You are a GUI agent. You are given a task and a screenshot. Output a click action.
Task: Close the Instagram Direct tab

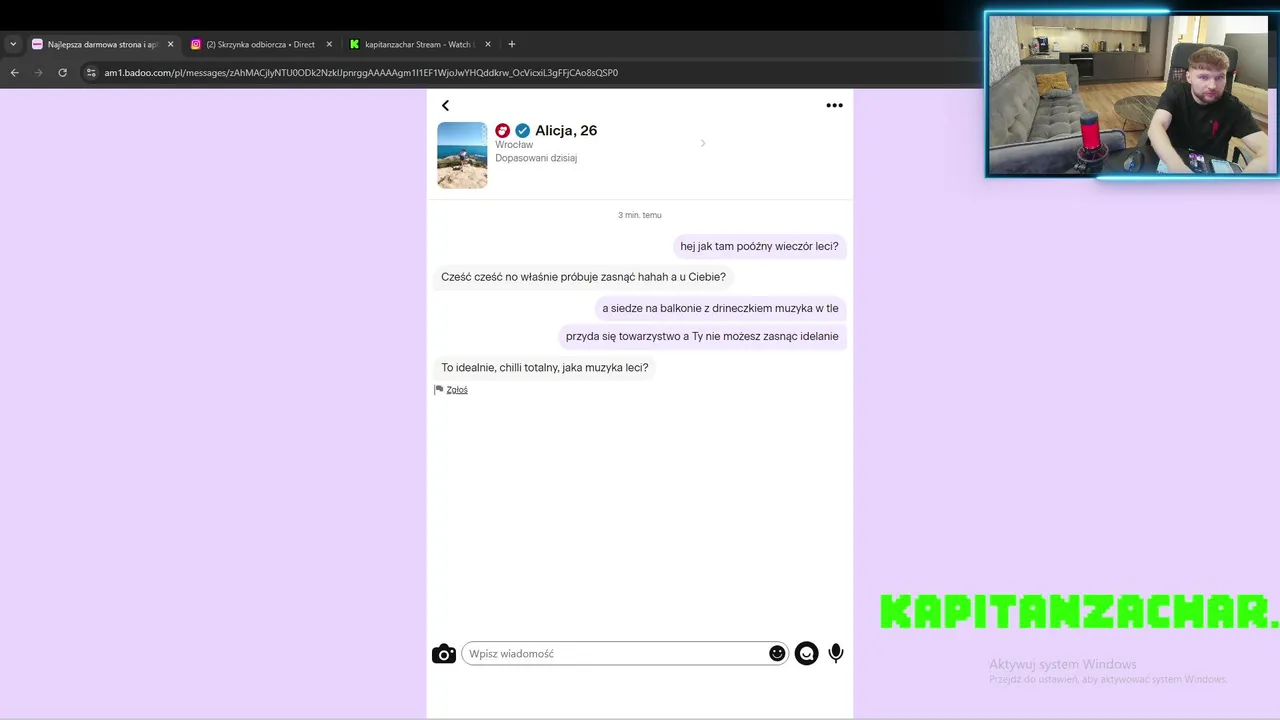coord(329,44)
